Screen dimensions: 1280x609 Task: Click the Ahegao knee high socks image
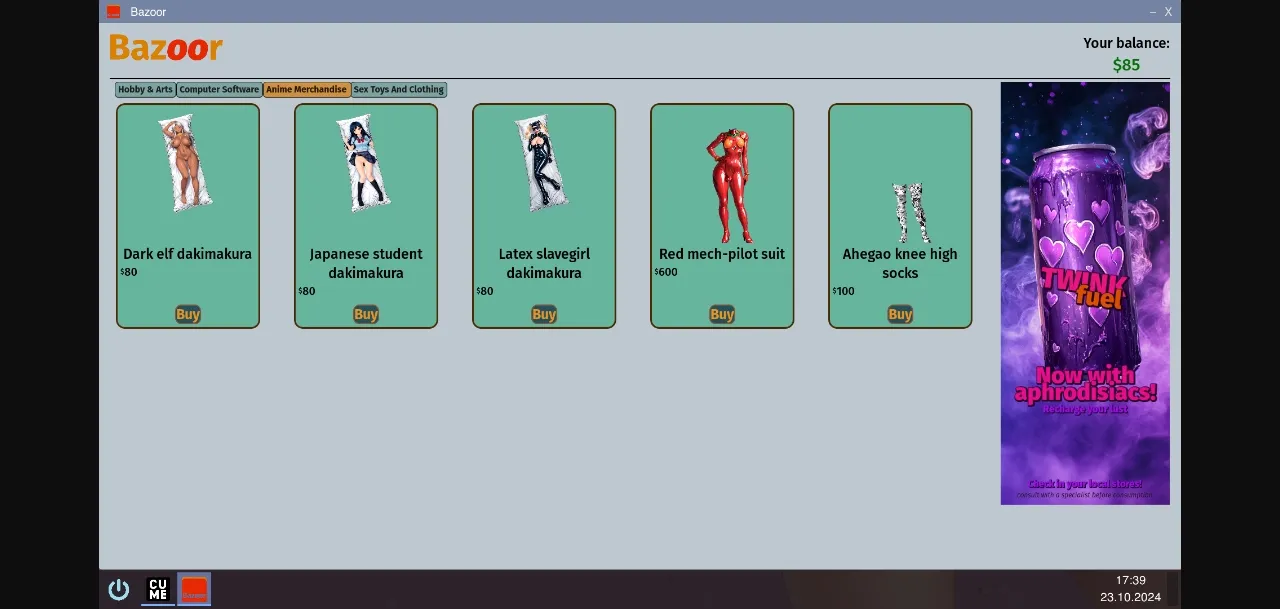coord(908,212)
